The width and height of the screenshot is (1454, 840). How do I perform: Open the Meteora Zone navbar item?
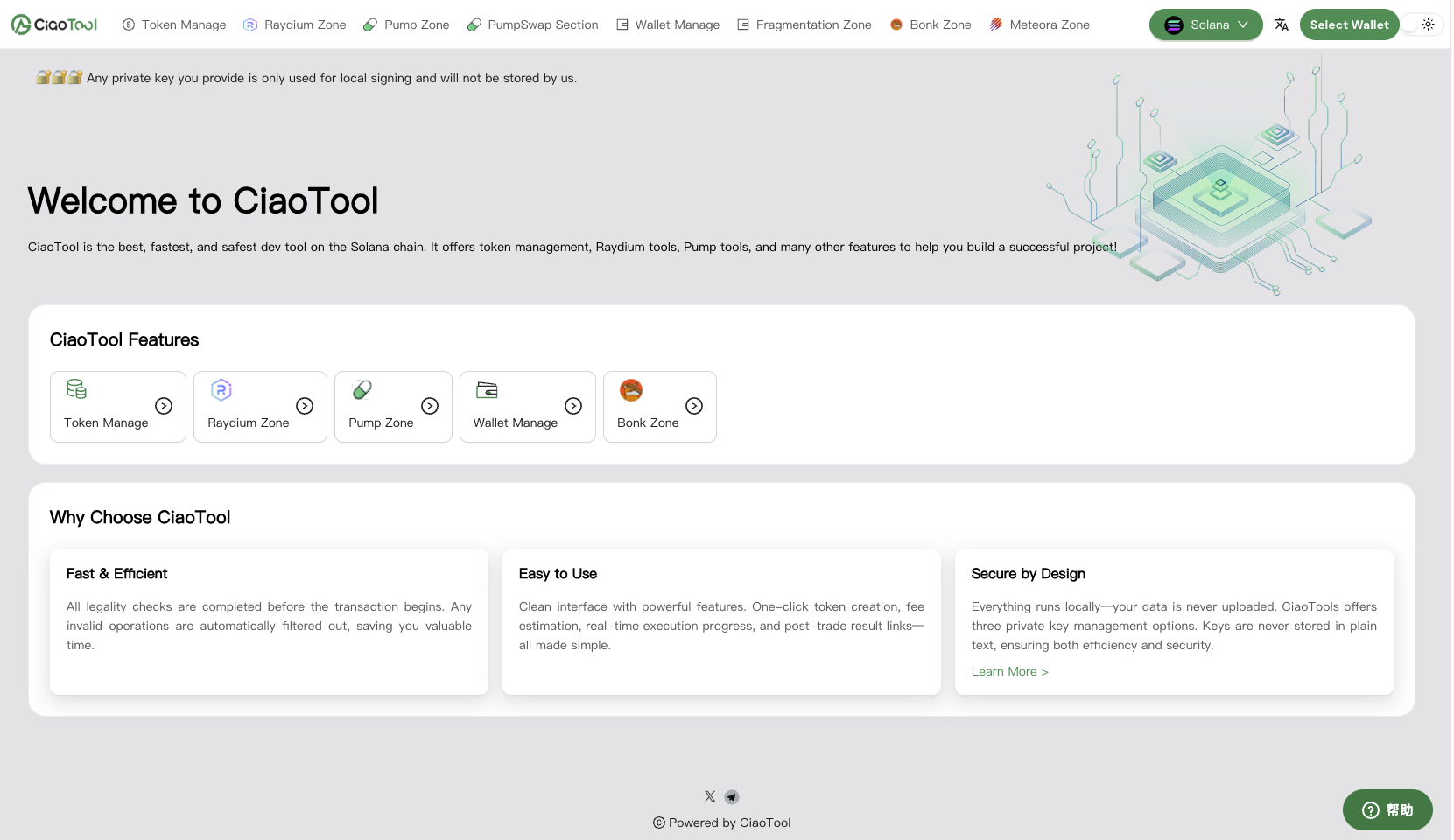[1039, 24]
